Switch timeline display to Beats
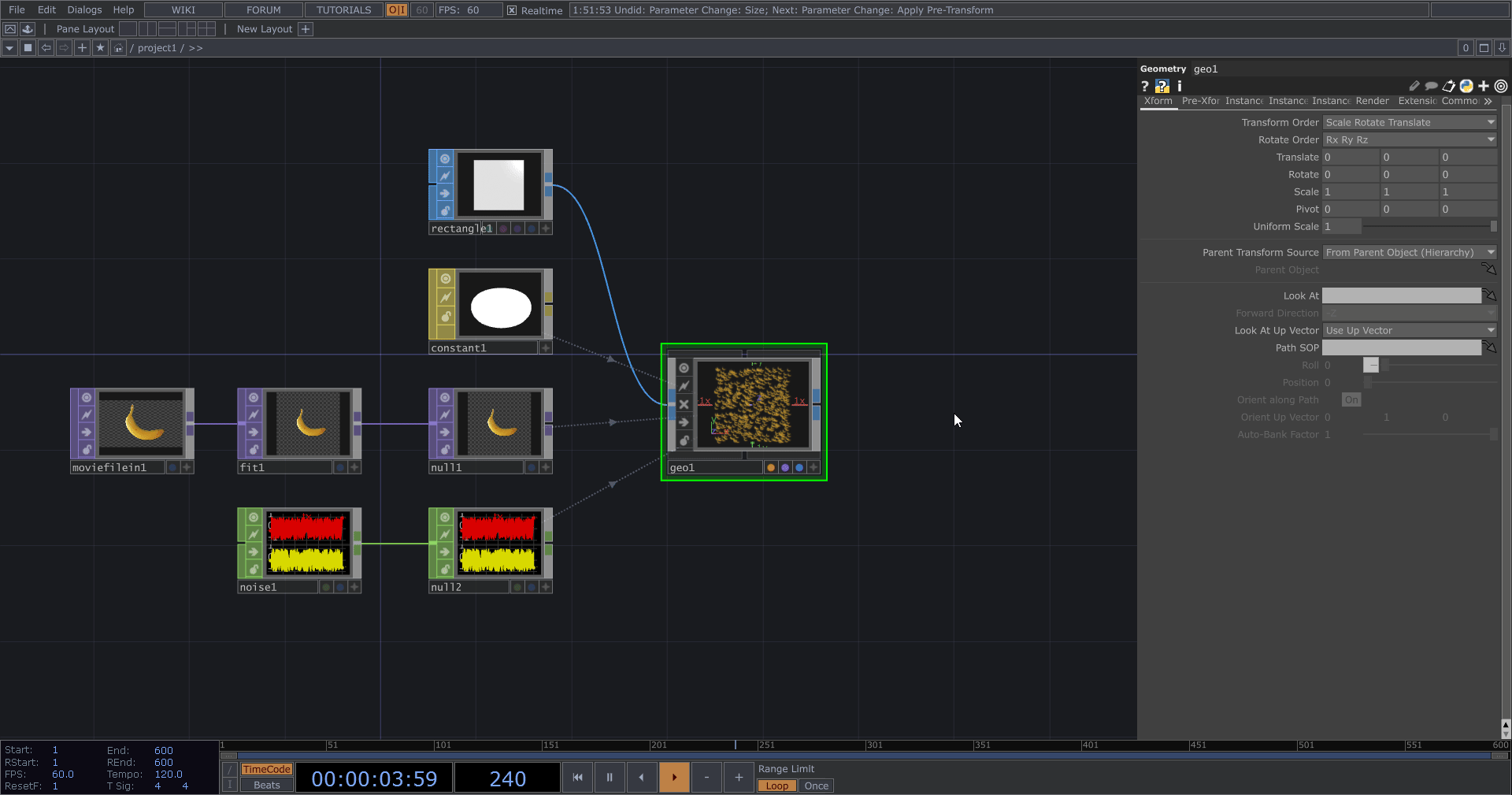1512x795 pixels. [x=266, y=786]
